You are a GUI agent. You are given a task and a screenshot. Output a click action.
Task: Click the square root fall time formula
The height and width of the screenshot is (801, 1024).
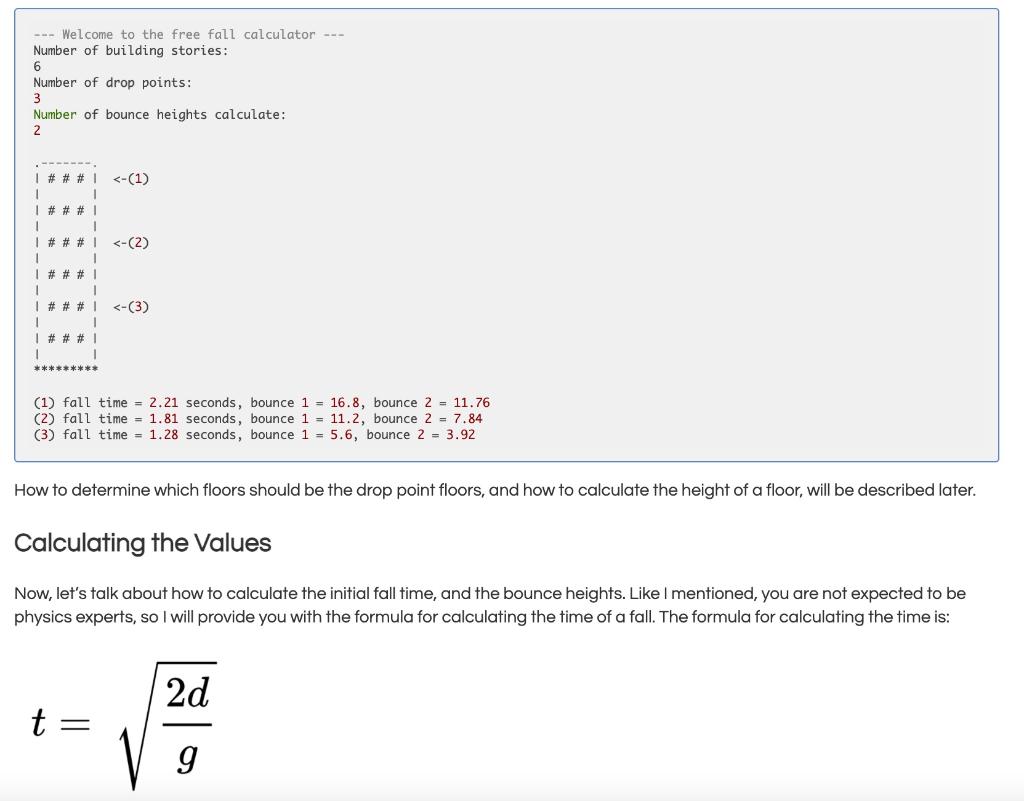pos(124,725)
